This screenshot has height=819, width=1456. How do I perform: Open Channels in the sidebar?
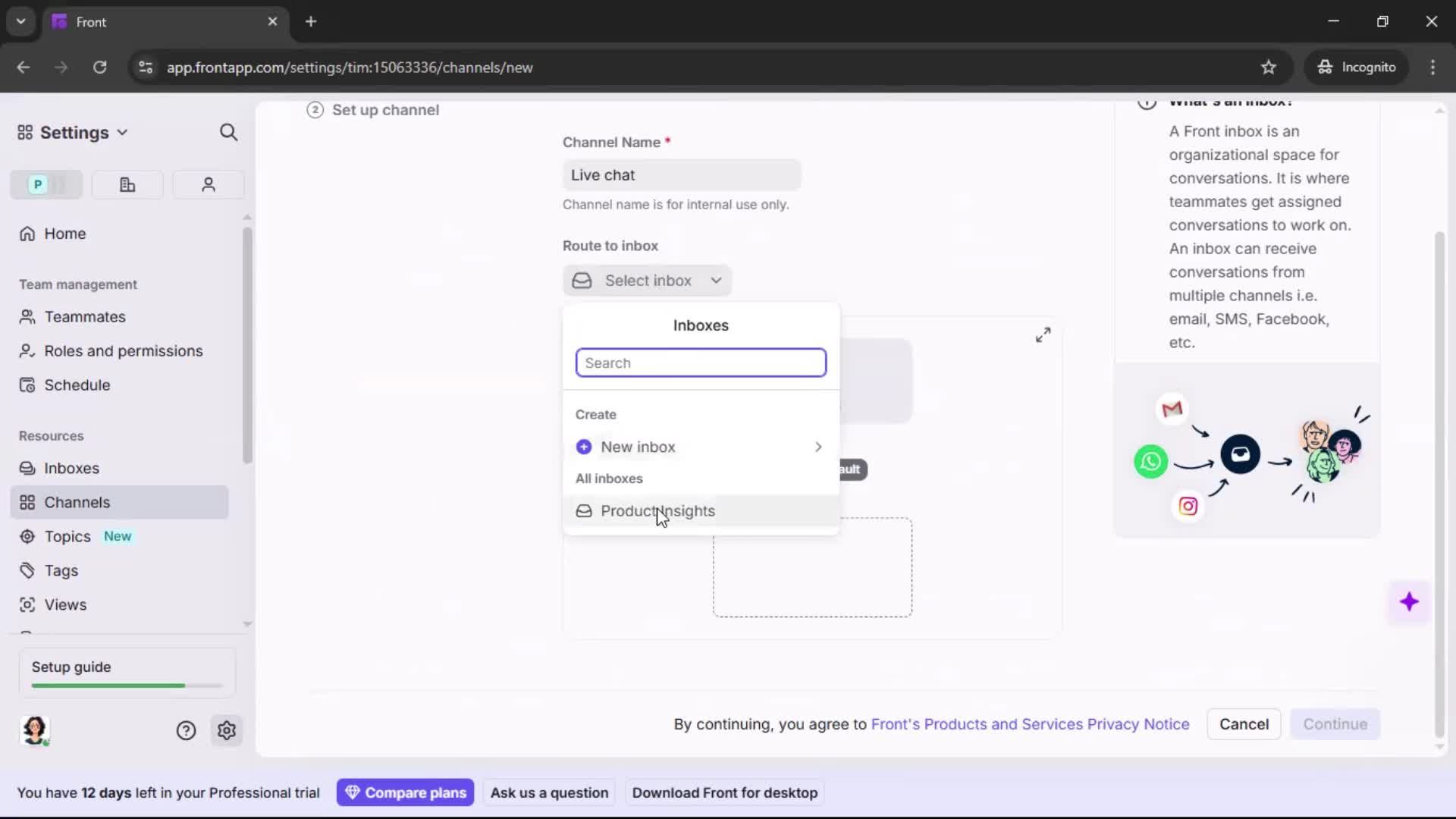click(x=77, y=502)
